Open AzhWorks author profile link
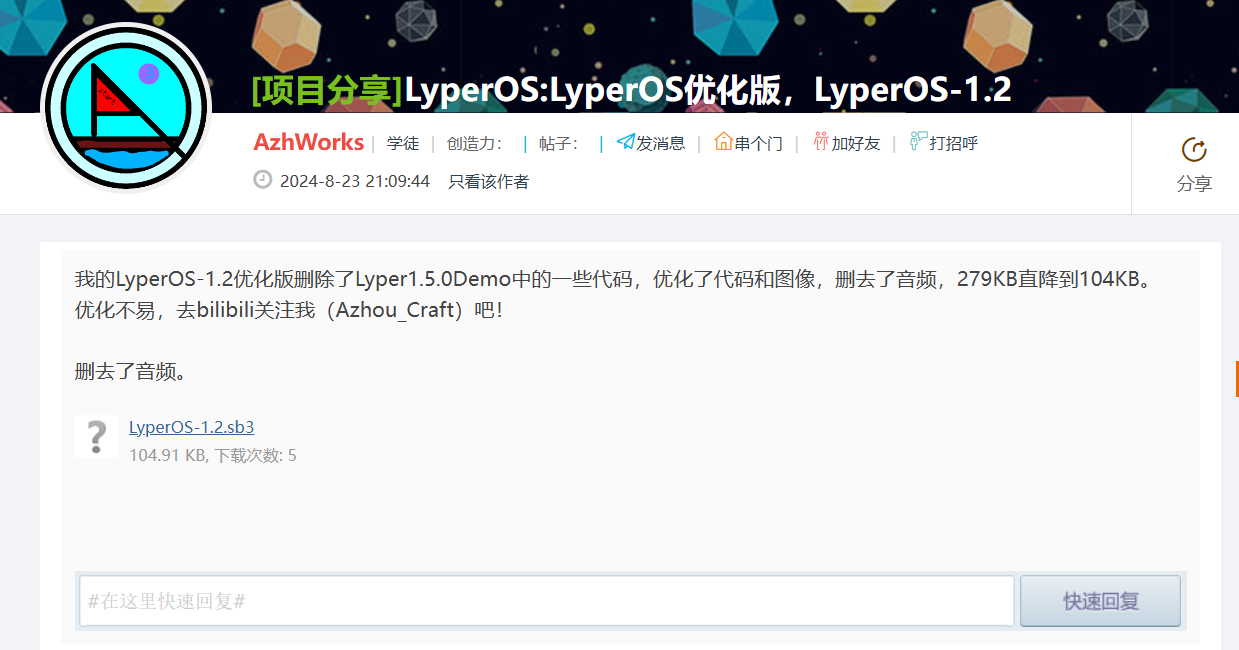The image size is (1239, 650). [x=309, y=142]
